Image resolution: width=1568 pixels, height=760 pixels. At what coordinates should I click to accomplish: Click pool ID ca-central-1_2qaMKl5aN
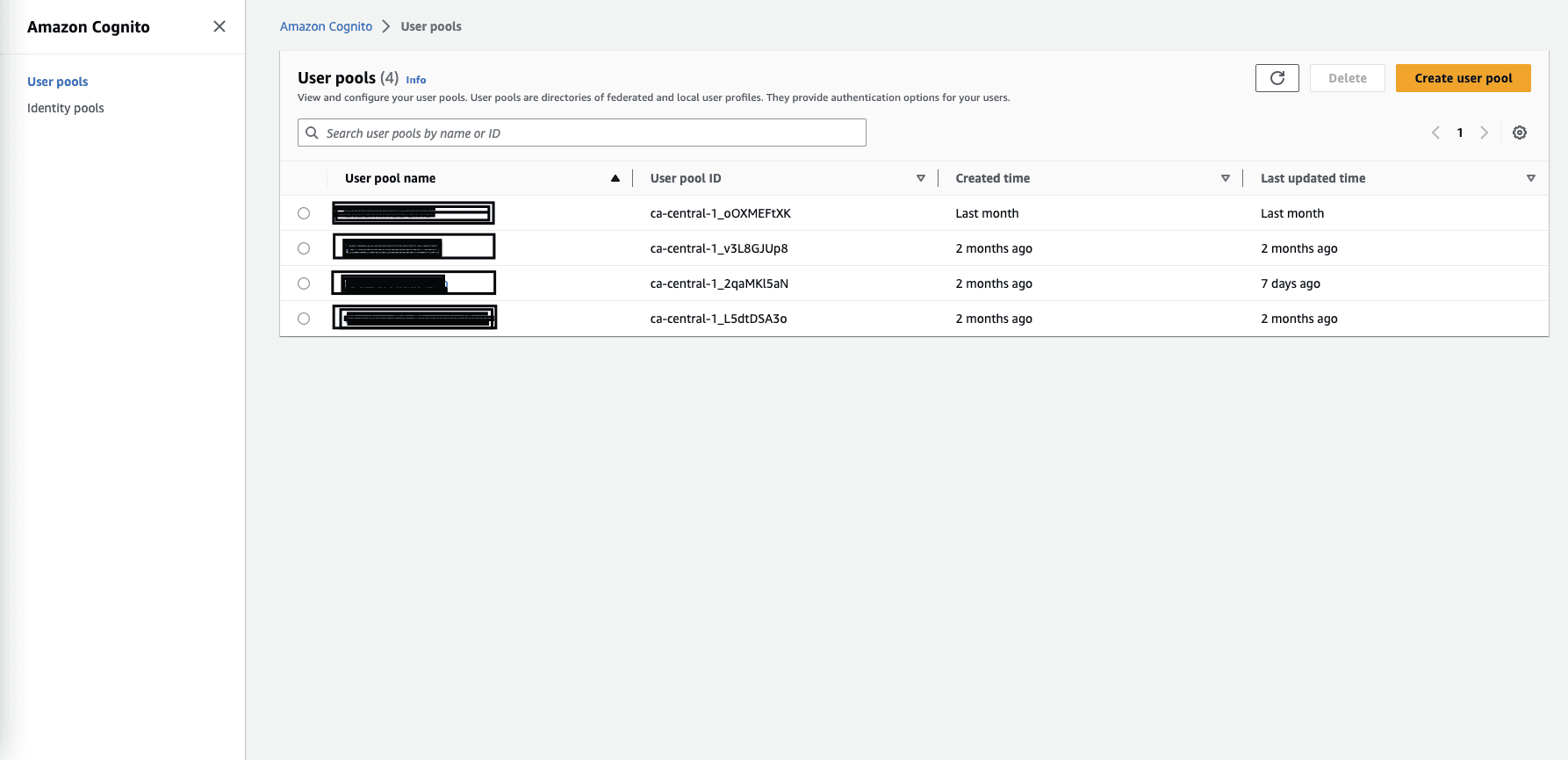click(x=719, y=283)
